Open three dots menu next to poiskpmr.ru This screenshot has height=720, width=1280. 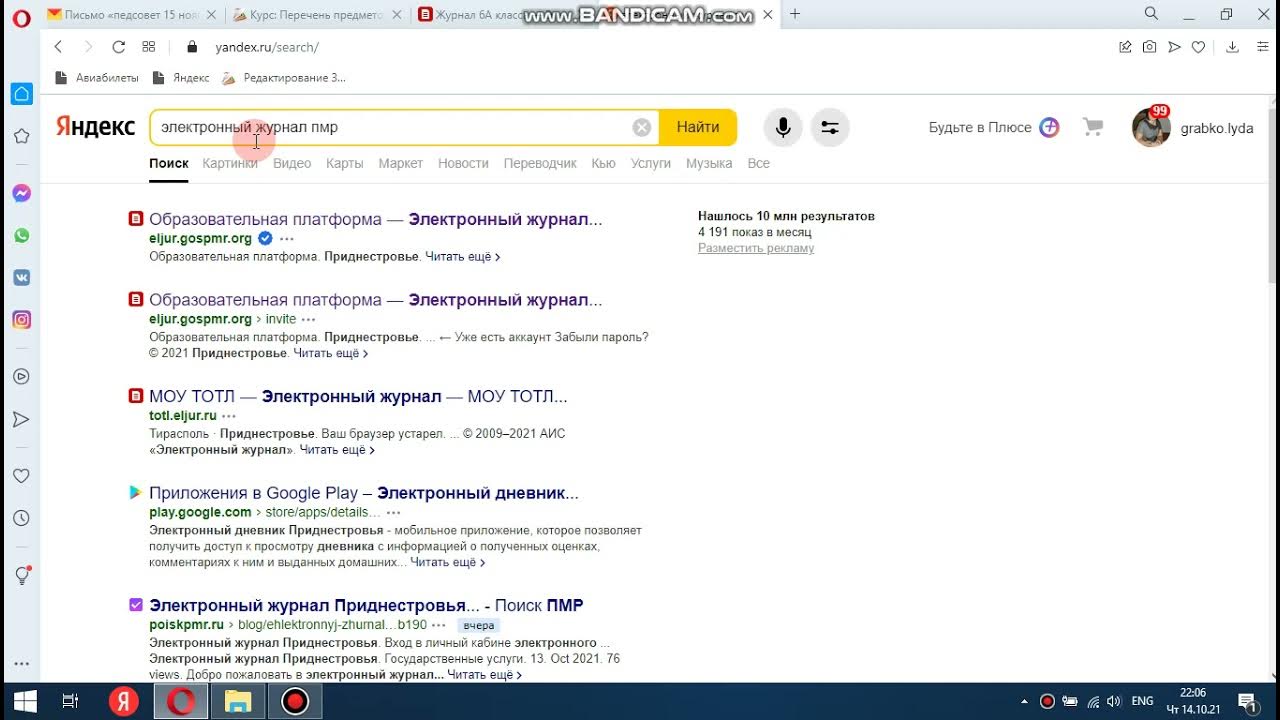pyautogui.click(x=438, y=625)
